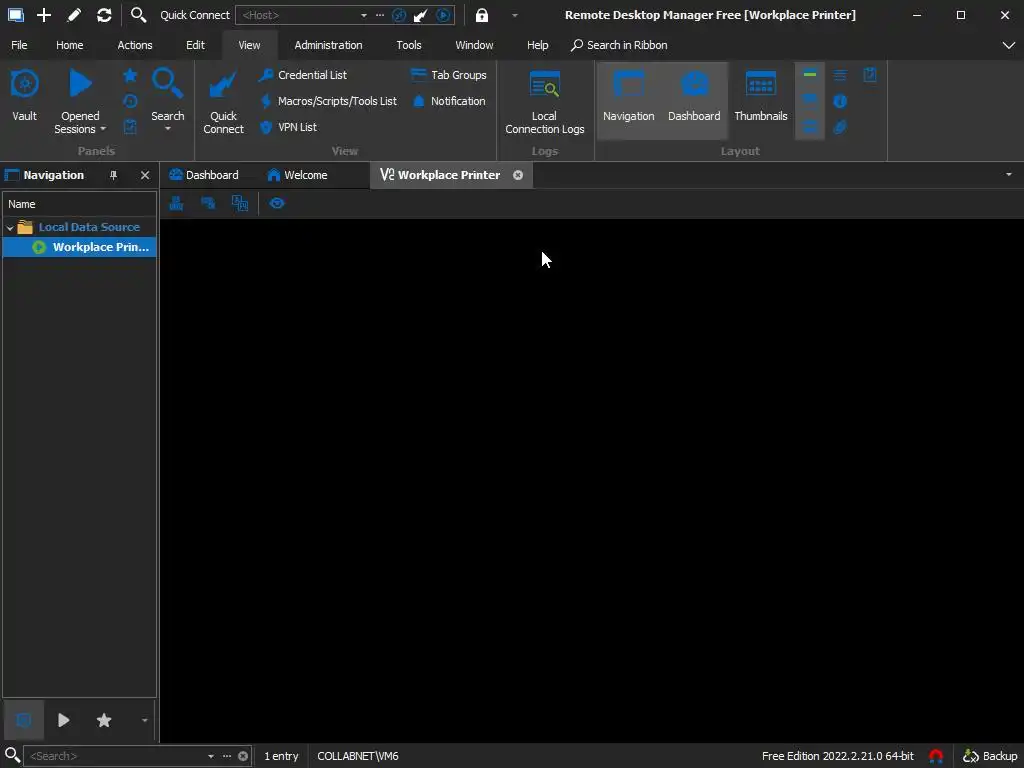Click the paperclip attachments icon in Layout group
The width and height of the screenshot is (1024, 768).
point(840,127)
